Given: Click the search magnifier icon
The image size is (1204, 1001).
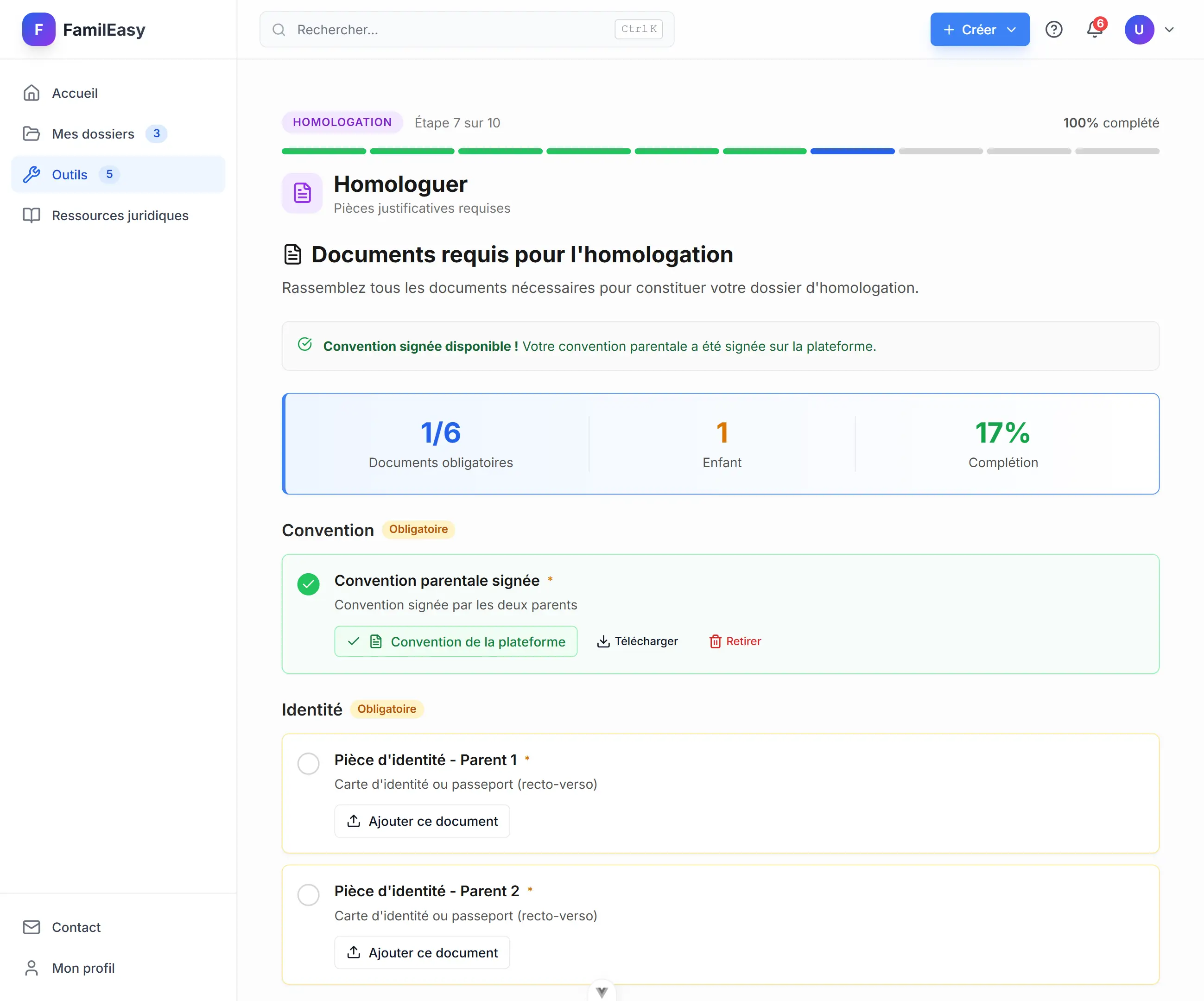Looking at the screenshot, I should pyautogui.click(x=279, y=29).
